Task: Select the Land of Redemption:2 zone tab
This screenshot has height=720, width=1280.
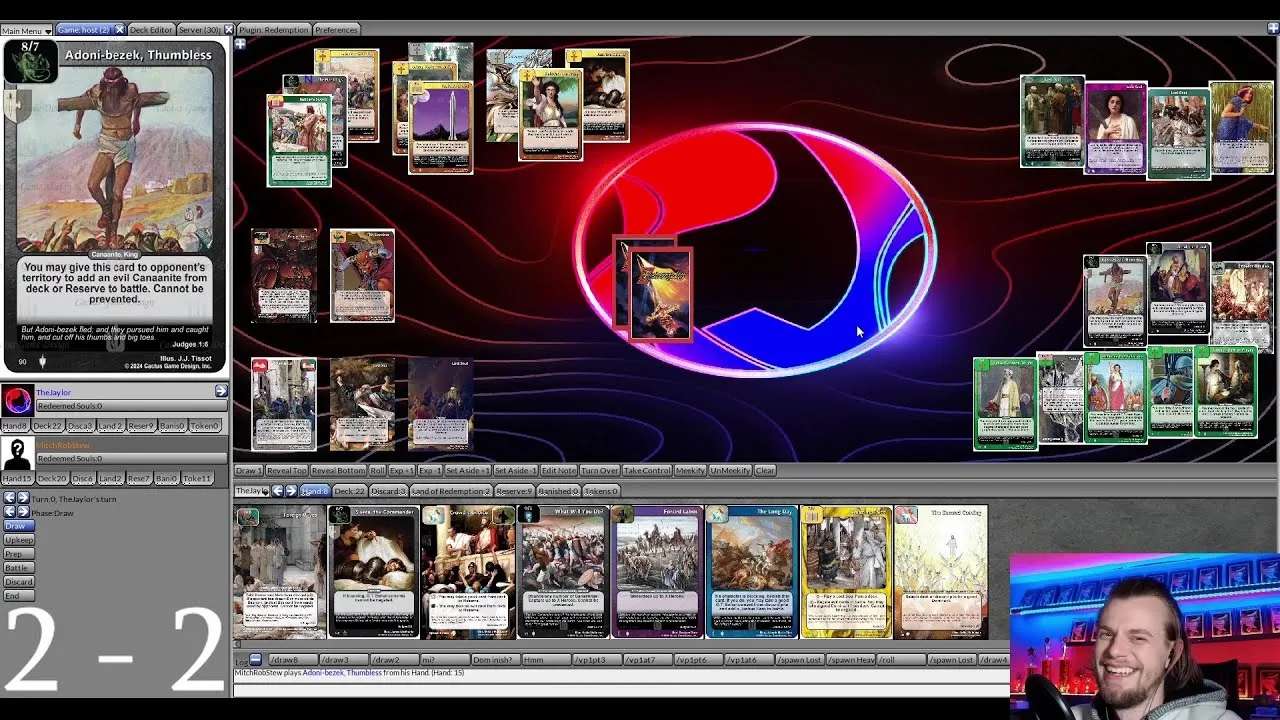Action: tap(450, 491)
